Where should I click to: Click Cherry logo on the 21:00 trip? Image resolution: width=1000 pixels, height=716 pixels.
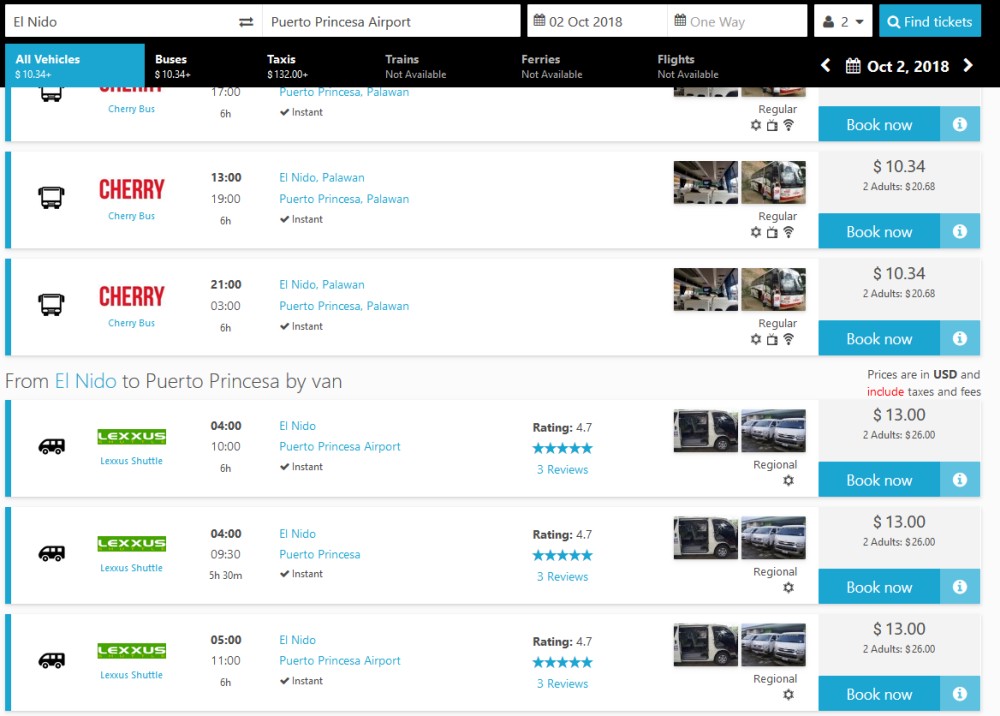131,296
